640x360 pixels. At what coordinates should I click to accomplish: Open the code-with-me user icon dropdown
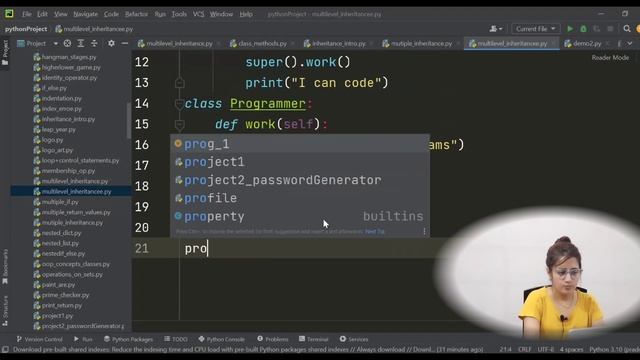point(496,29)
